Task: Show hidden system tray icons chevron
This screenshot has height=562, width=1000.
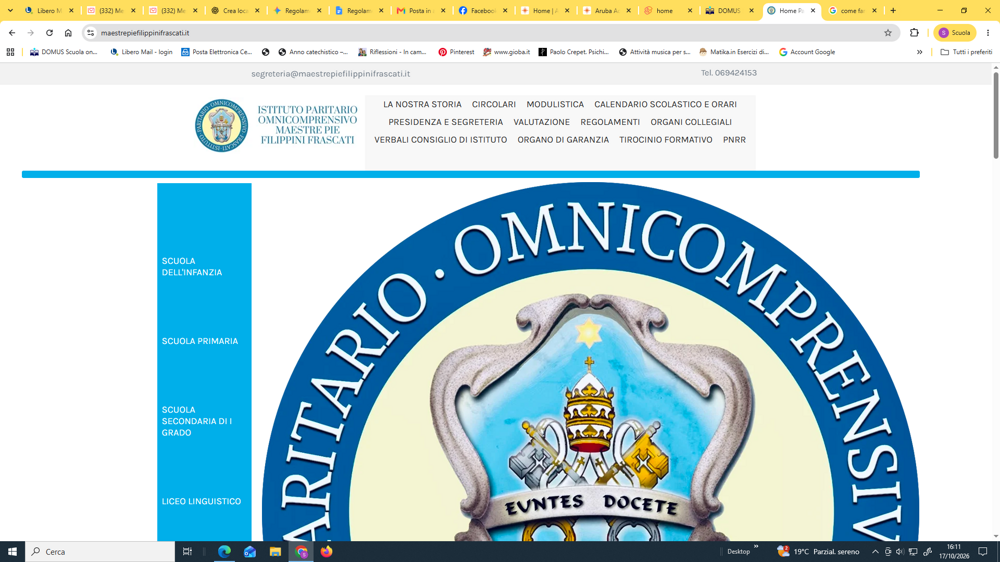Action: (875, 552)
